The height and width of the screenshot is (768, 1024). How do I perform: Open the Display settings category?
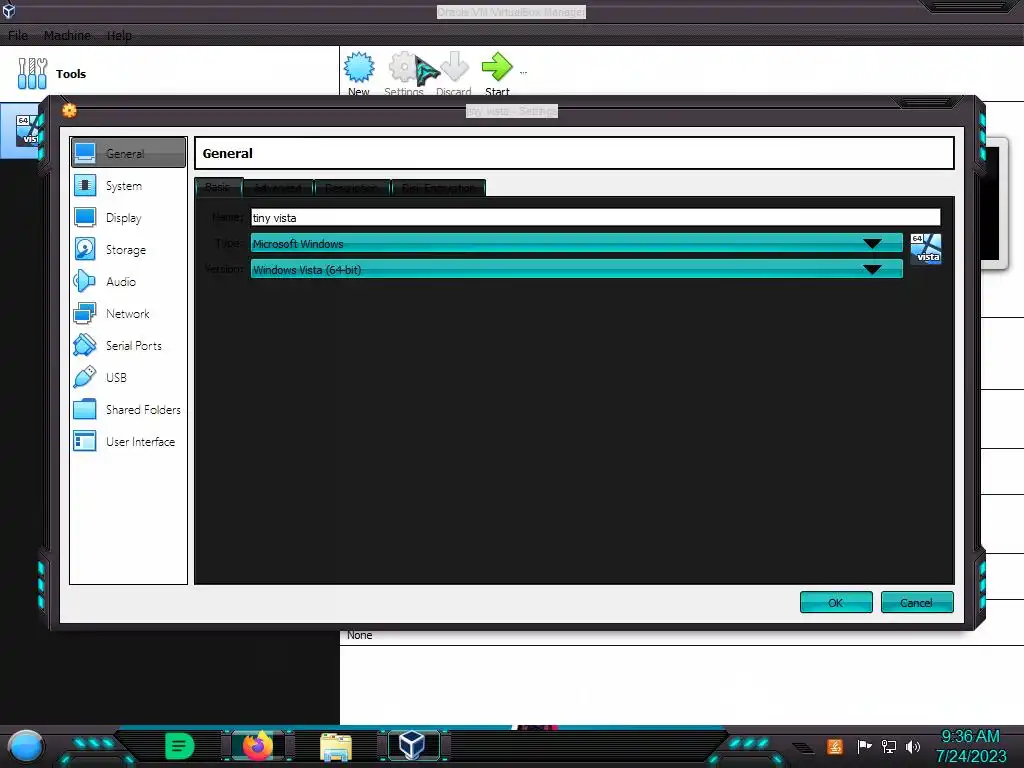128,217
